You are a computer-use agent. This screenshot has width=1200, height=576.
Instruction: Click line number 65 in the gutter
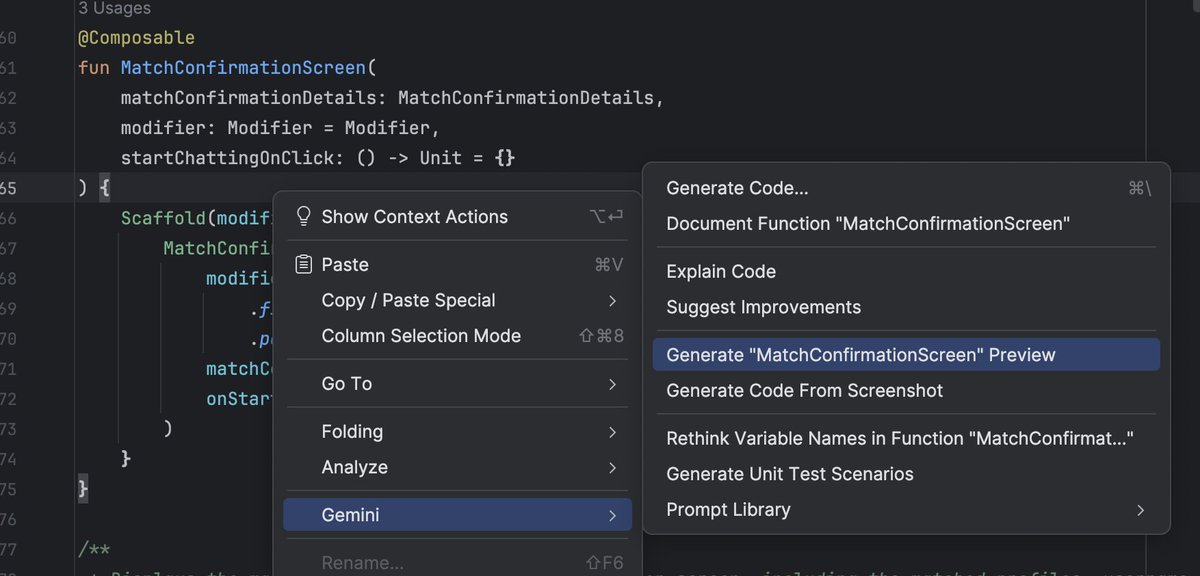click(60, 187)
